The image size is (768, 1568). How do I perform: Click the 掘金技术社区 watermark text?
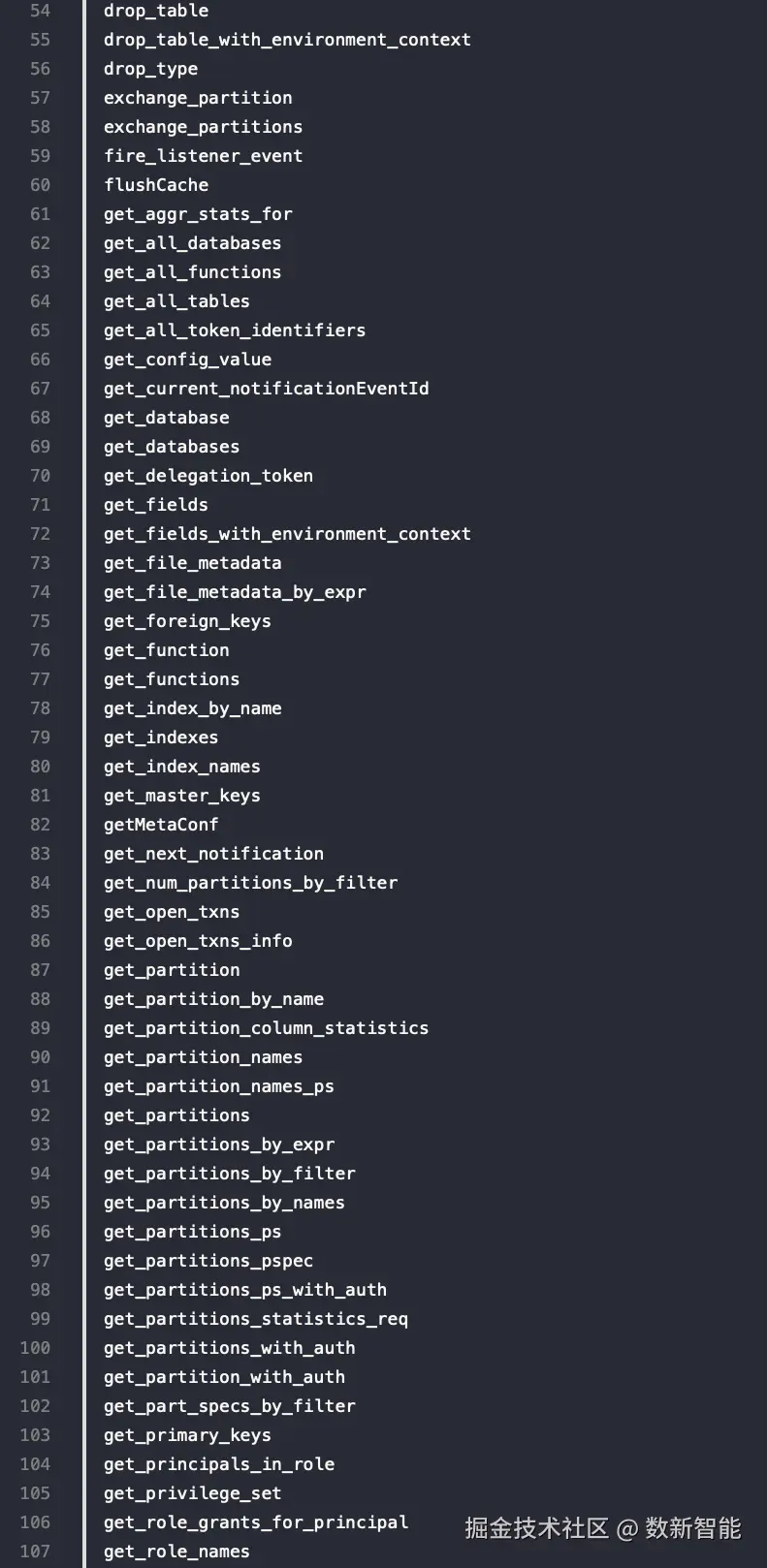[536, 1528]
